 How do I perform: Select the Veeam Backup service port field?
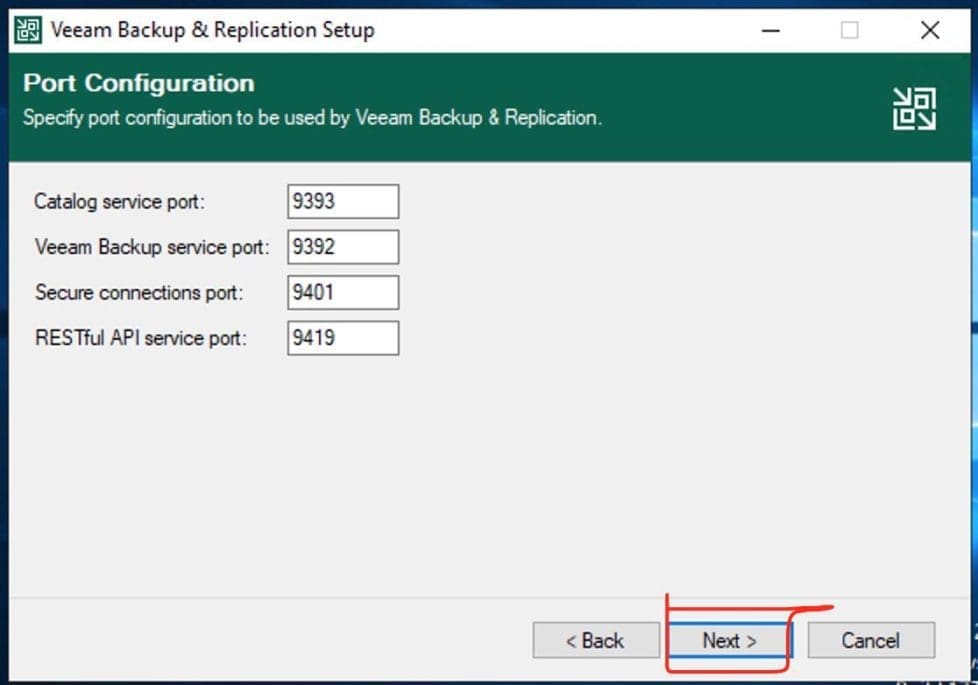343,247
